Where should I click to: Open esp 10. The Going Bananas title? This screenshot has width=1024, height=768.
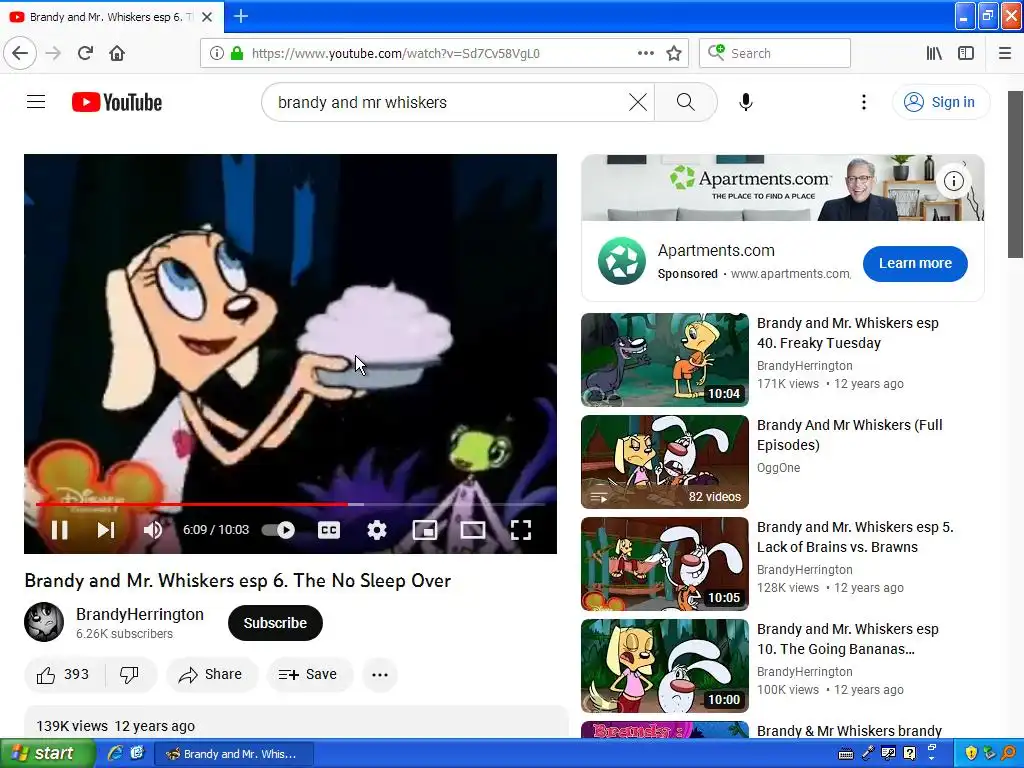tap(848, 639)
